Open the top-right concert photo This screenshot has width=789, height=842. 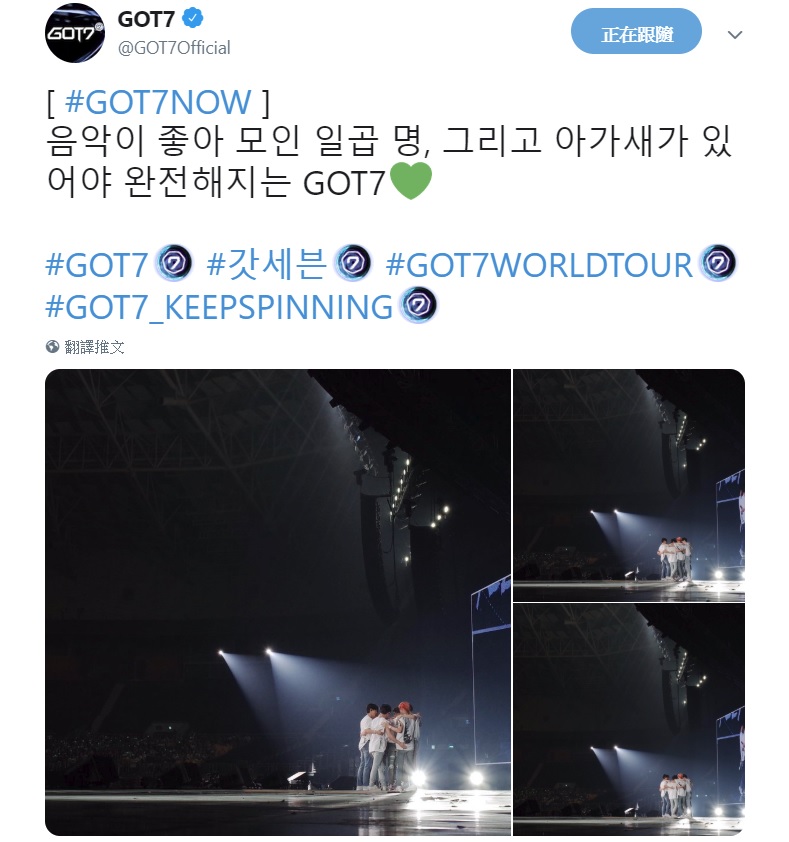[629, 485]
